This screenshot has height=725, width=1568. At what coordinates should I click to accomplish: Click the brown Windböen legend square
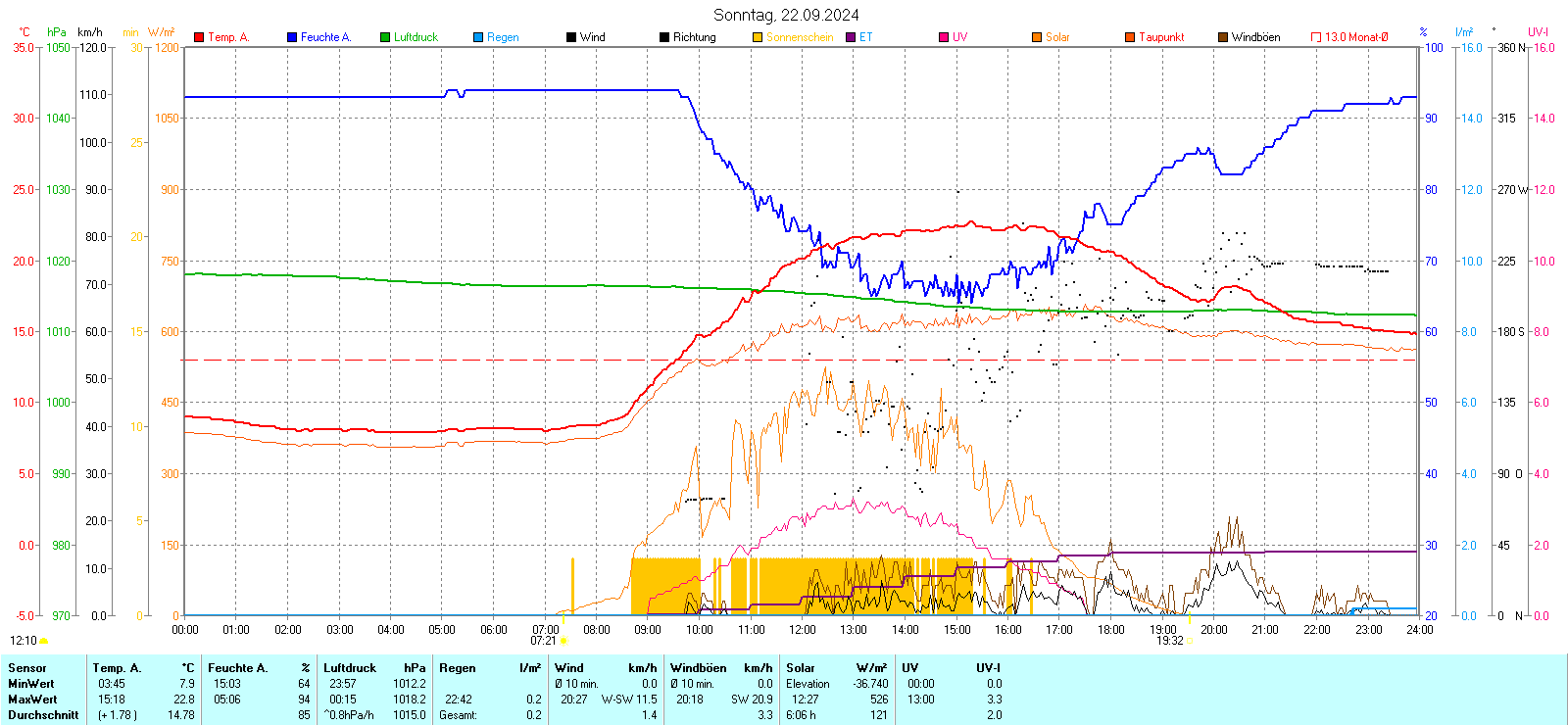(1223, 37)
